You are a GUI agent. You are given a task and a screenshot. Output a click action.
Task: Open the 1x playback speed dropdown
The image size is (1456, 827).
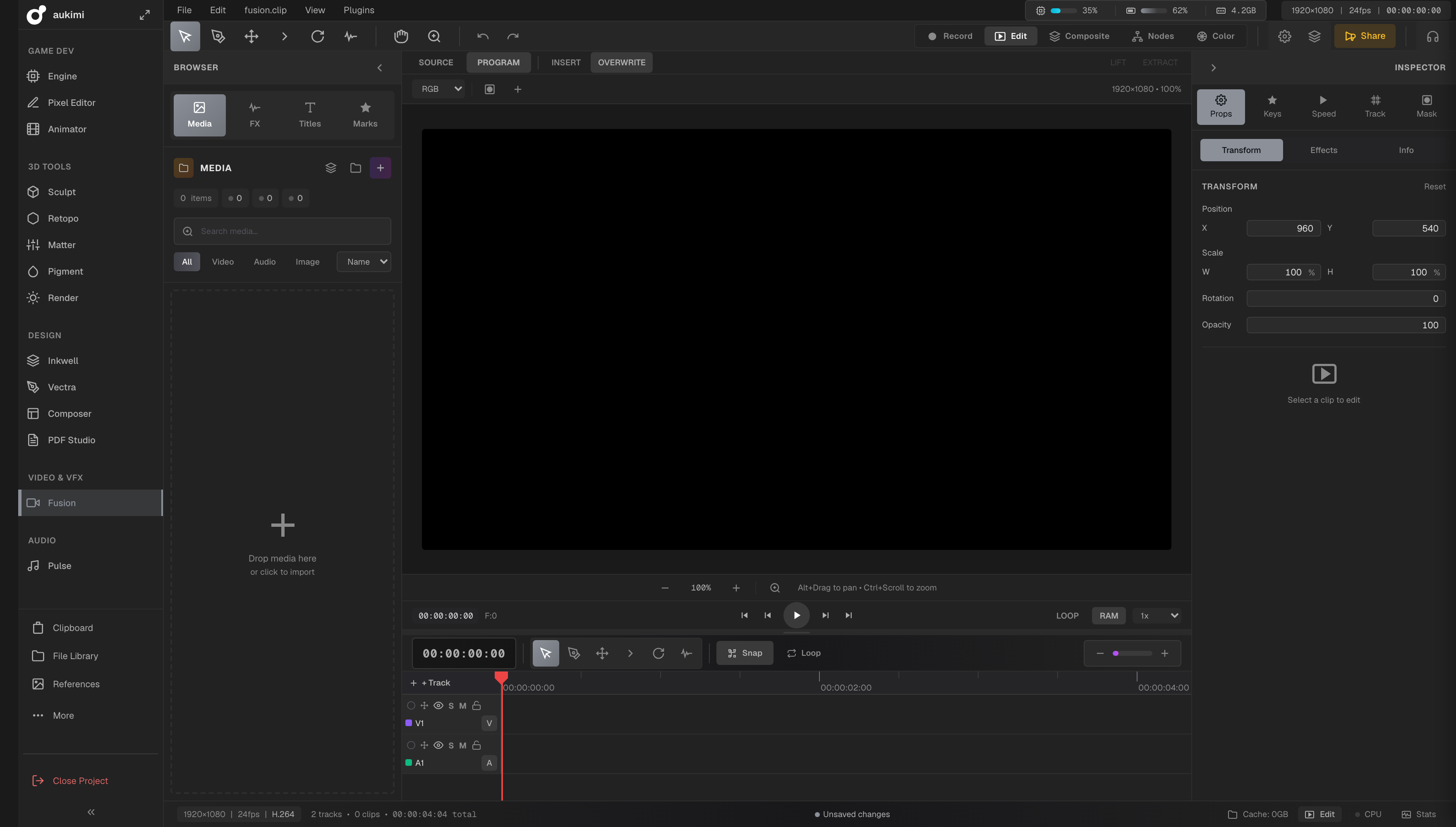tap(1158, 616)
